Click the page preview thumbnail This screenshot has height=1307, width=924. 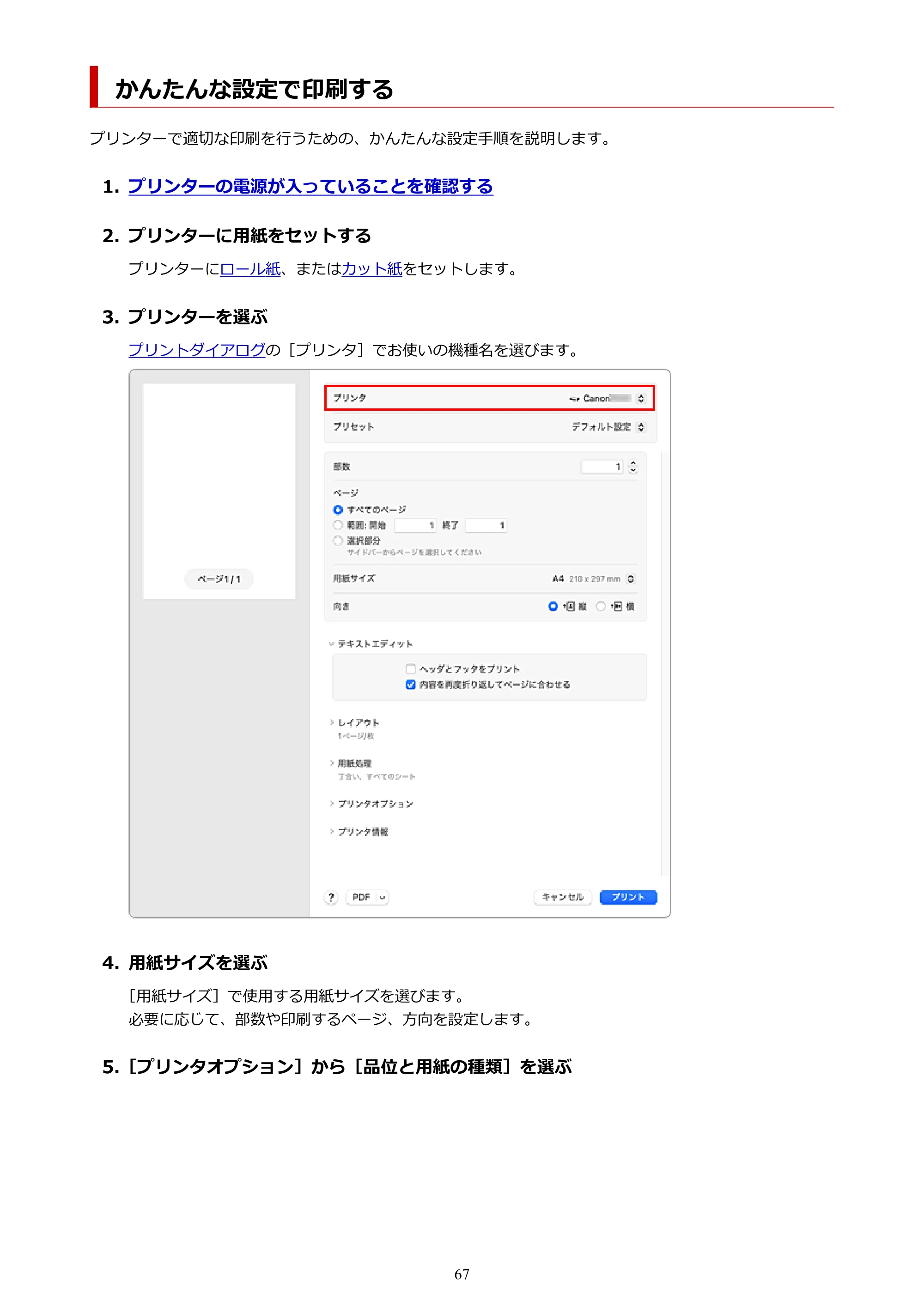click(219, 491)
